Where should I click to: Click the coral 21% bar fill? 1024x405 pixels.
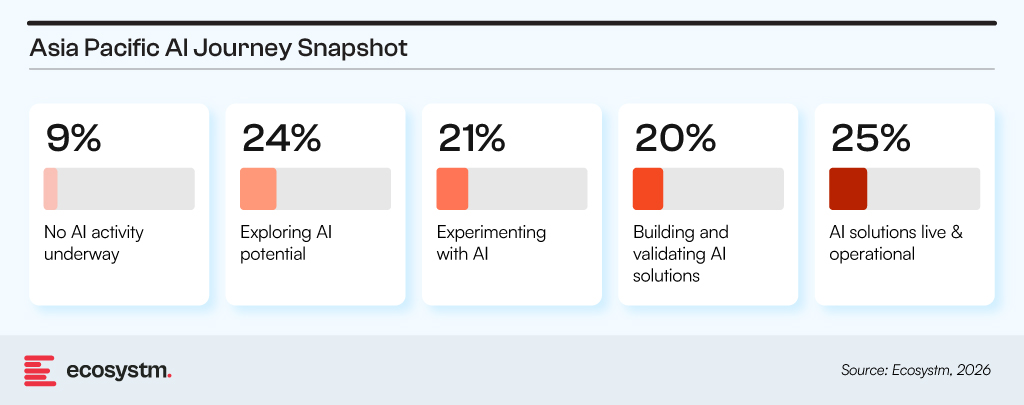pos(452,189)
